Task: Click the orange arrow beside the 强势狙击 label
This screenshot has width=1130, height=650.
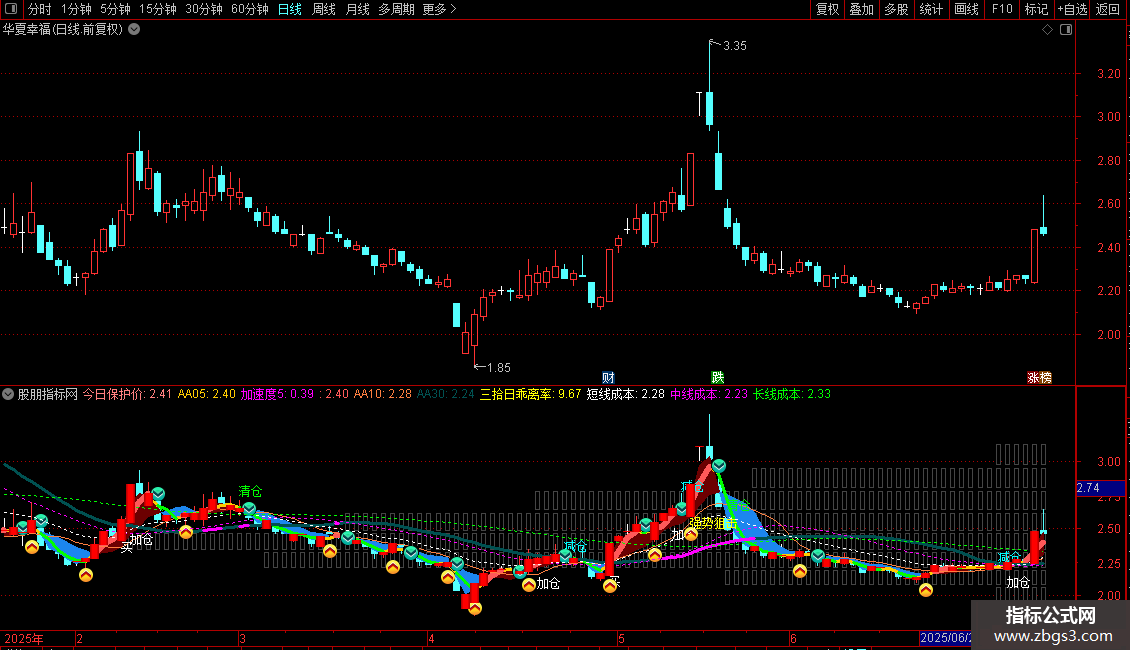Action: pos(690,535)
